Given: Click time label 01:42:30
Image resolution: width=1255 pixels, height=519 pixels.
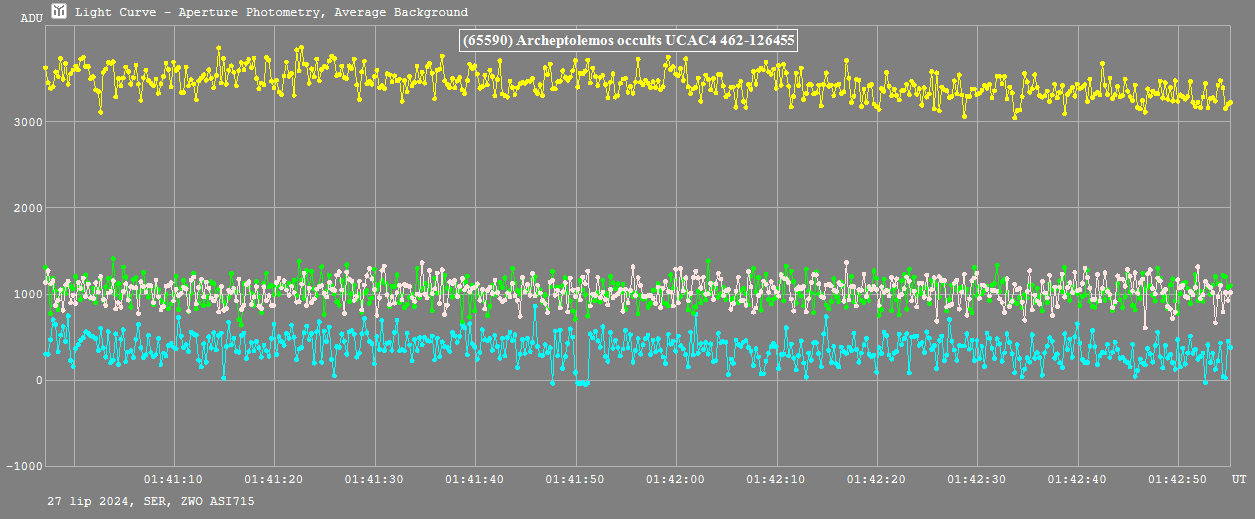Looking at the screenshot, I should [x=977, y=480].
